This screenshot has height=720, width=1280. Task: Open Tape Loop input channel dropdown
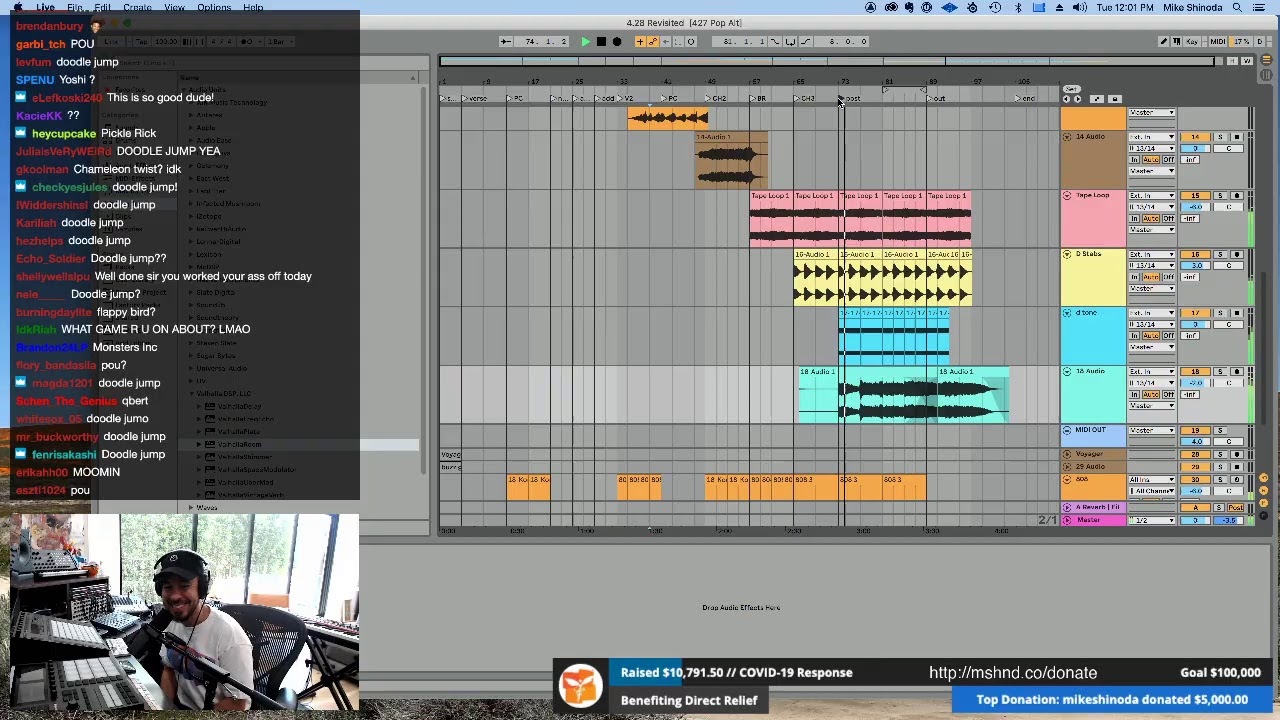[x=1152, y=207]
